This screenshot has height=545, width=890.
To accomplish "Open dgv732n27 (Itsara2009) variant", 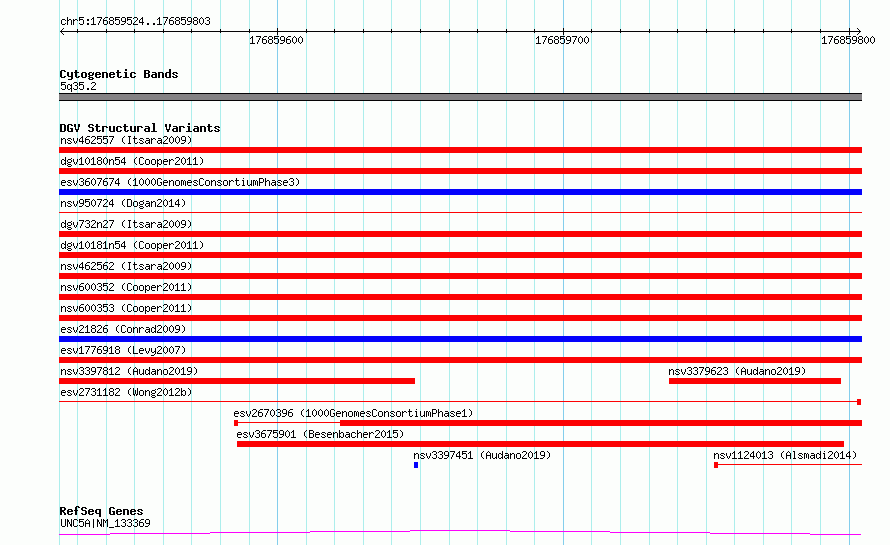I will (126, 224).
